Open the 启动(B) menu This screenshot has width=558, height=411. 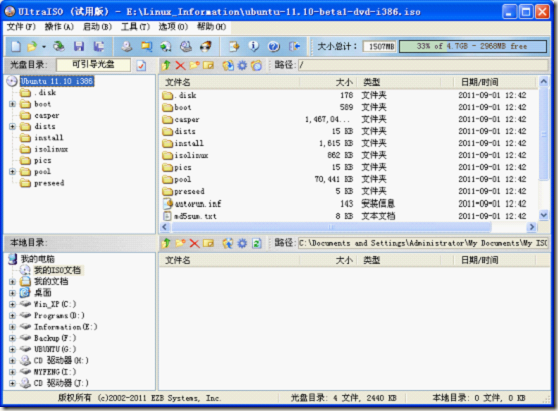pos(97,27)
